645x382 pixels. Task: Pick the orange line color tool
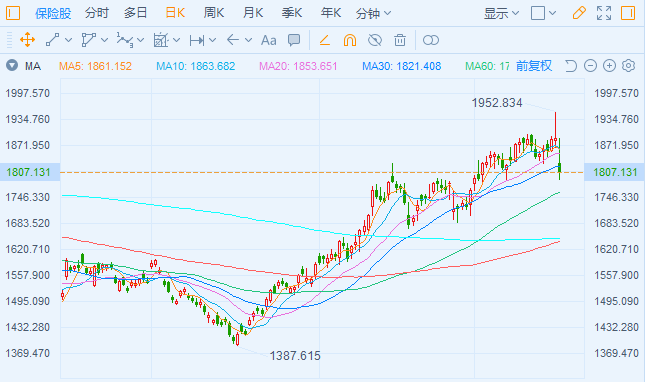tap(325, 40)
